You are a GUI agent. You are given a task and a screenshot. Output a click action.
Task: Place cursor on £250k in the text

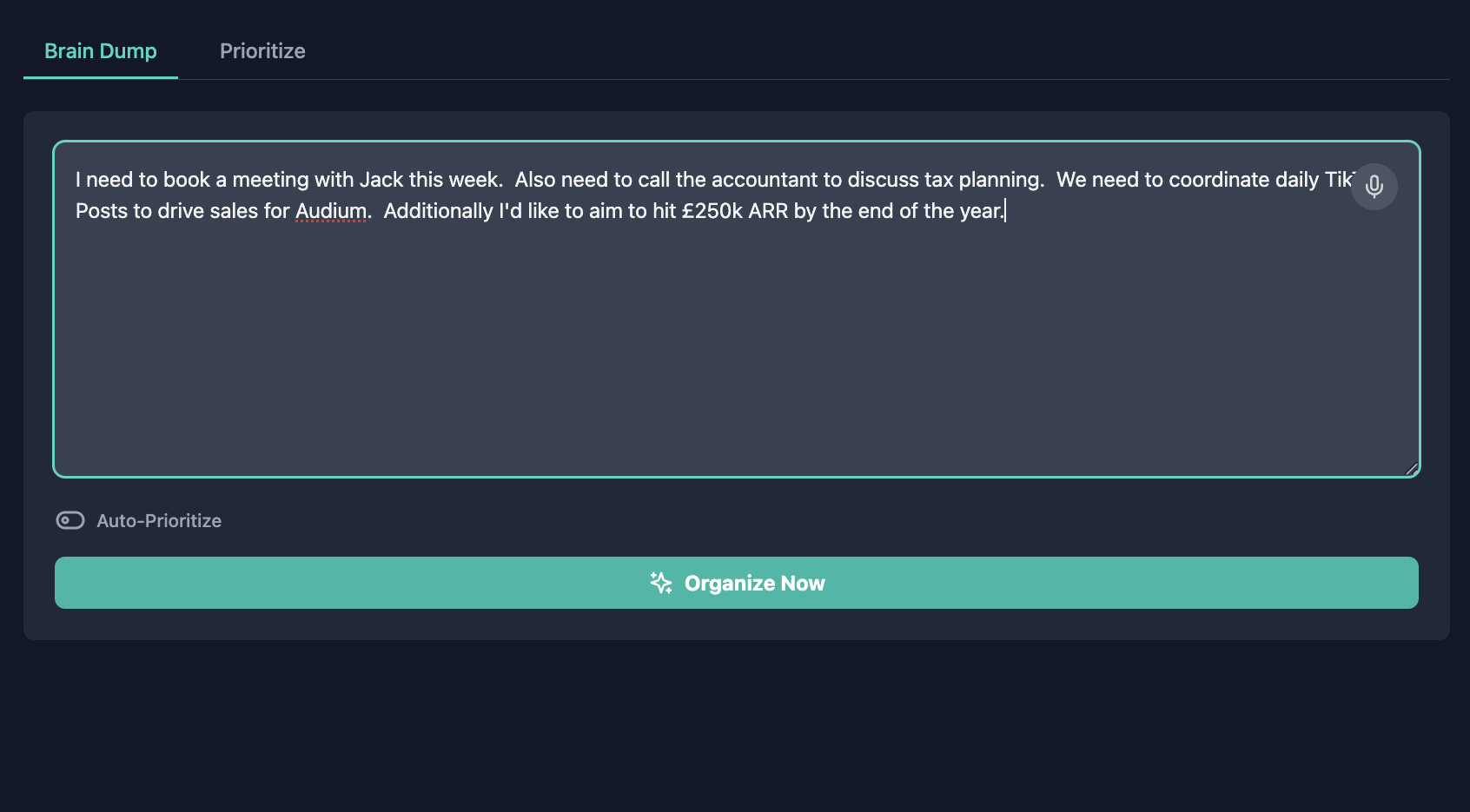712,211
